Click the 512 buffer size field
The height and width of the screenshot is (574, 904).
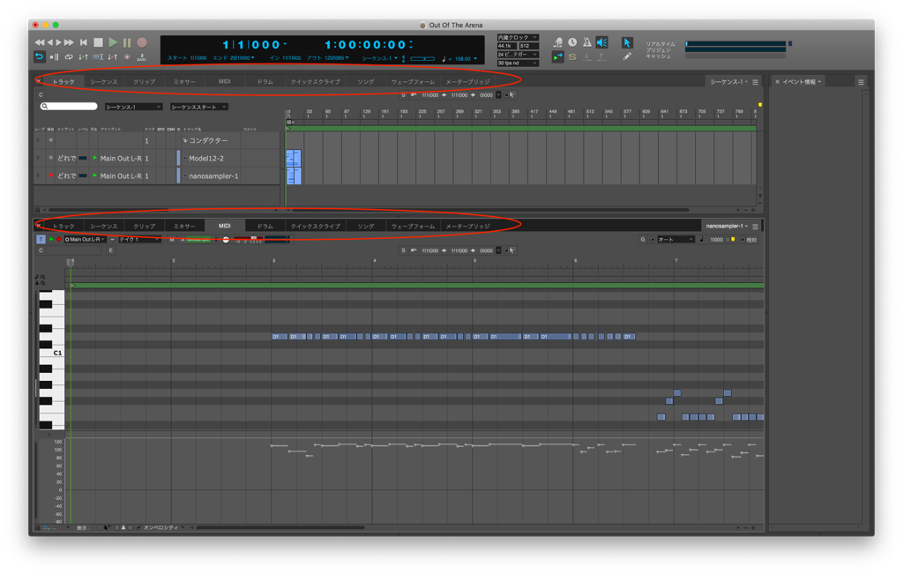[529, 46]
